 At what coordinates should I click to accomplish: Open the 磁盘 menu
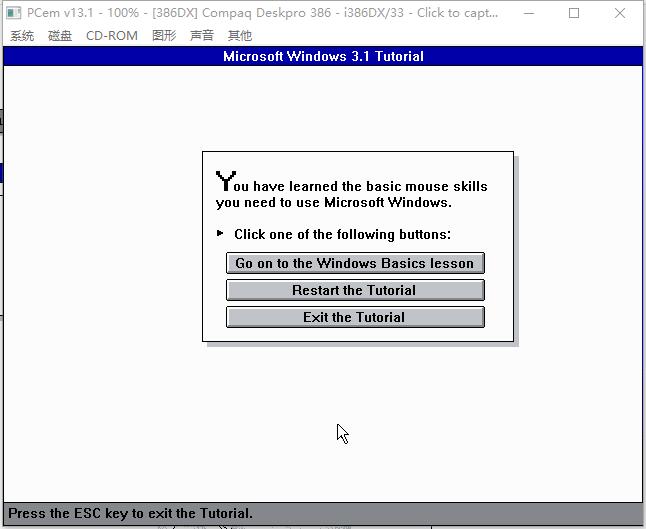(60, 36)
